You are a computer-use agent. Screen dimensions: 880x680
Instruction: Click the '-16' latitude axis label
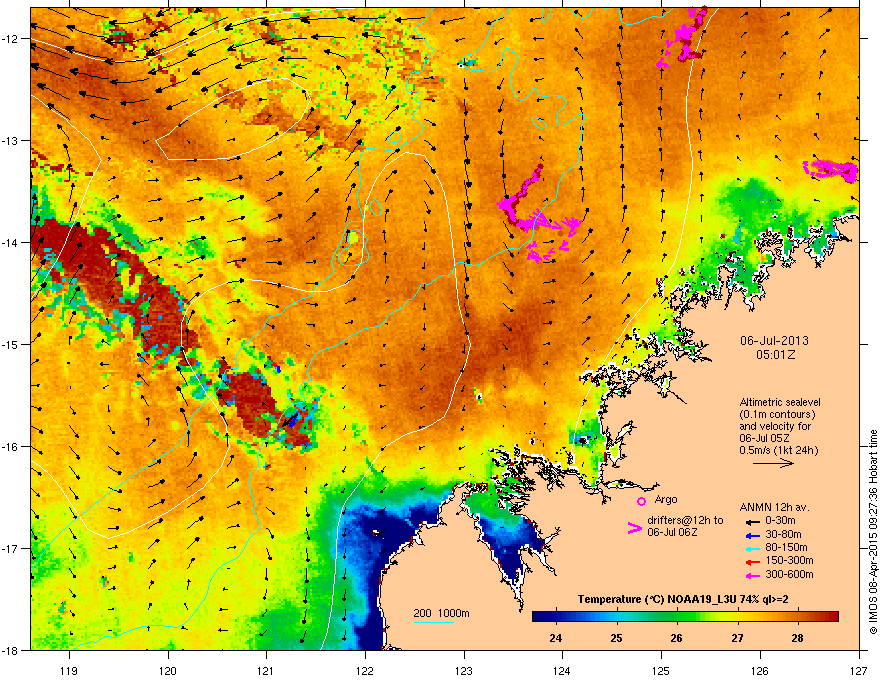coord(10,447)
